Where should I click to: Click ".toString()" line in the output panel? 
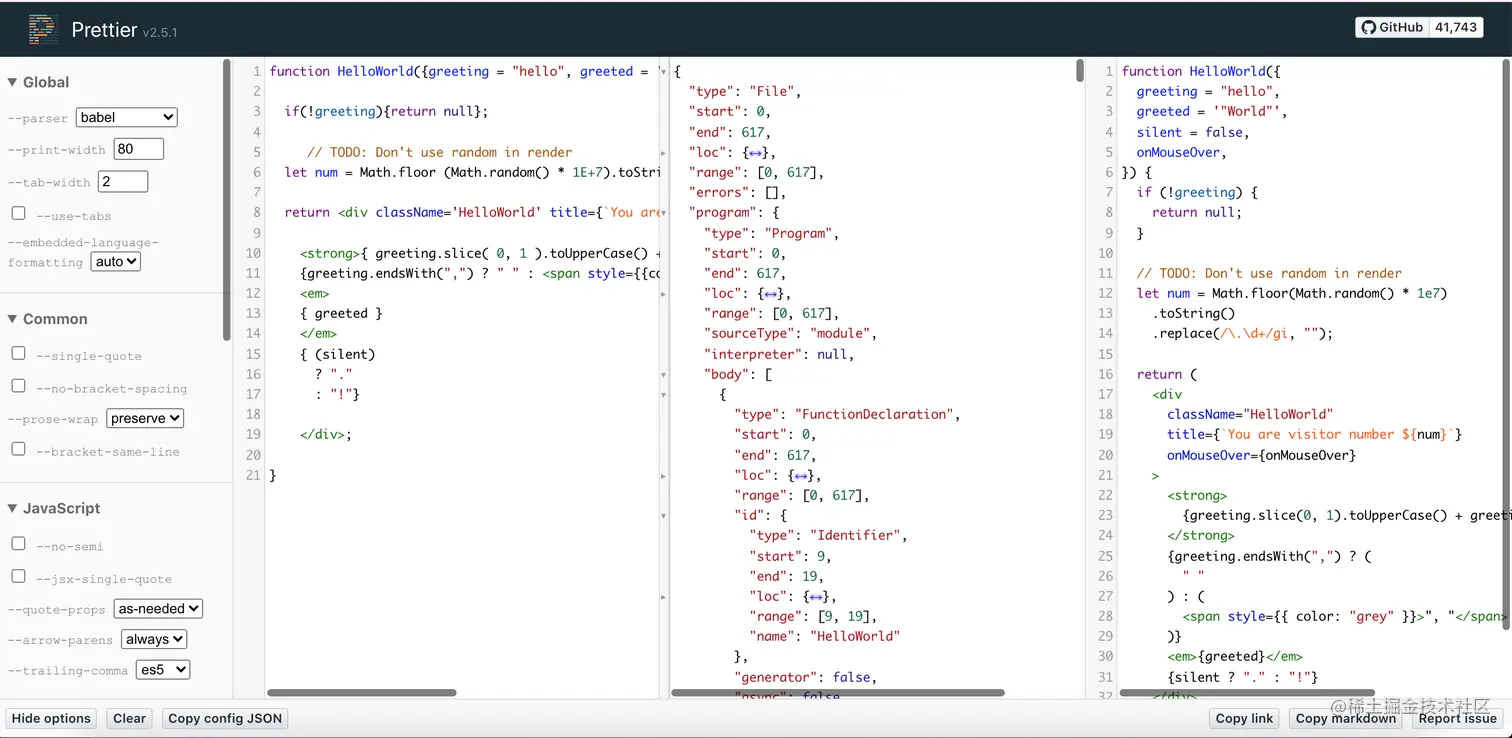tap(1193, 313)
